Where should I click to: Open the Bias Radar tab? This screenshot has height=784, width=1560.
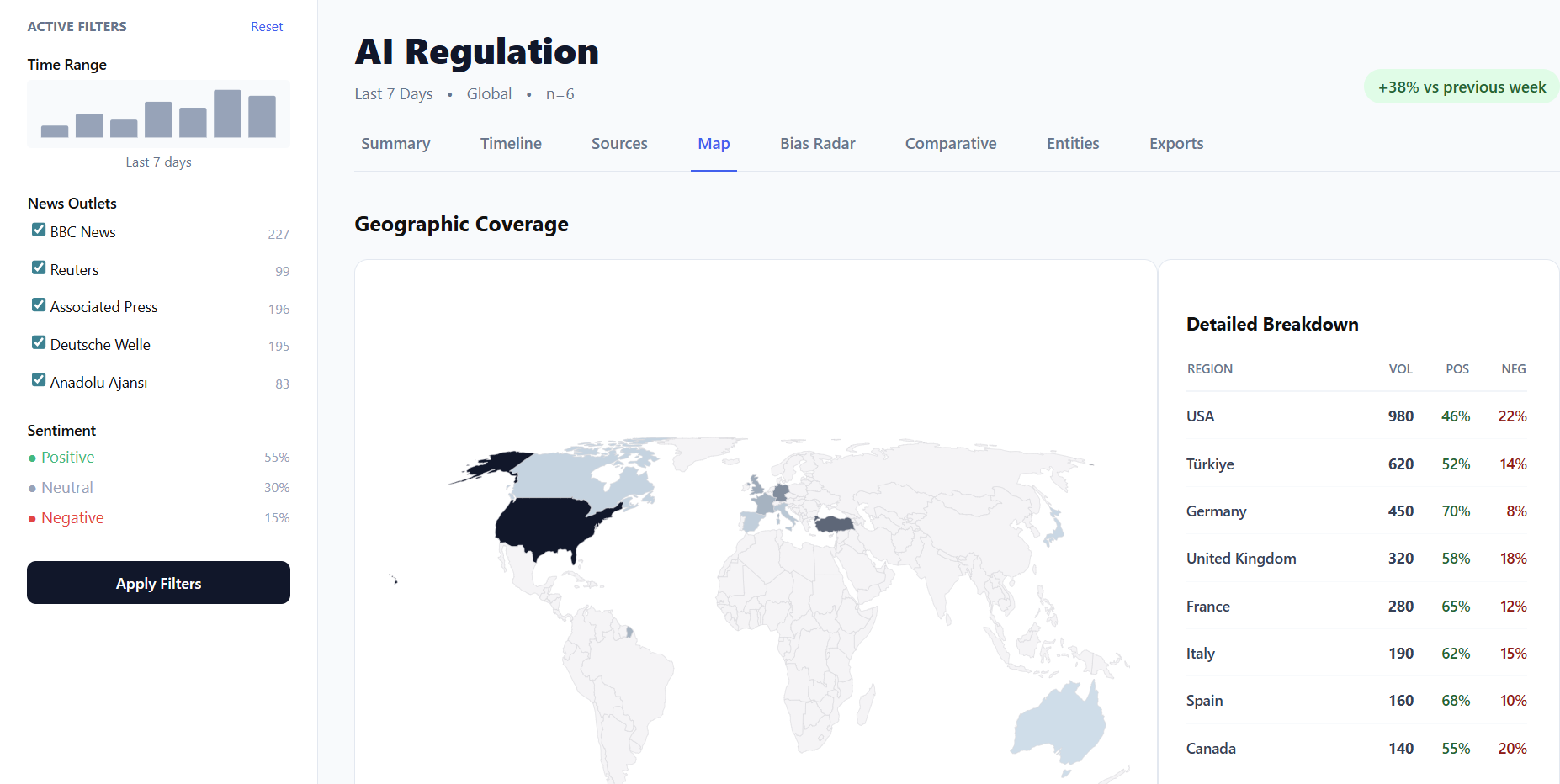coord(817,143)
